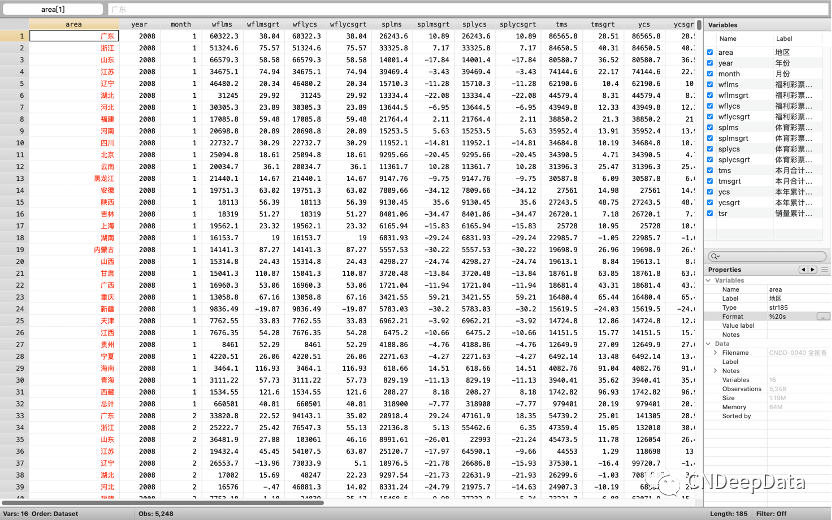Viewport: 832px width, 520px height.
Task: Toggle the tms variable checkbox
Action: coord(710,170)
